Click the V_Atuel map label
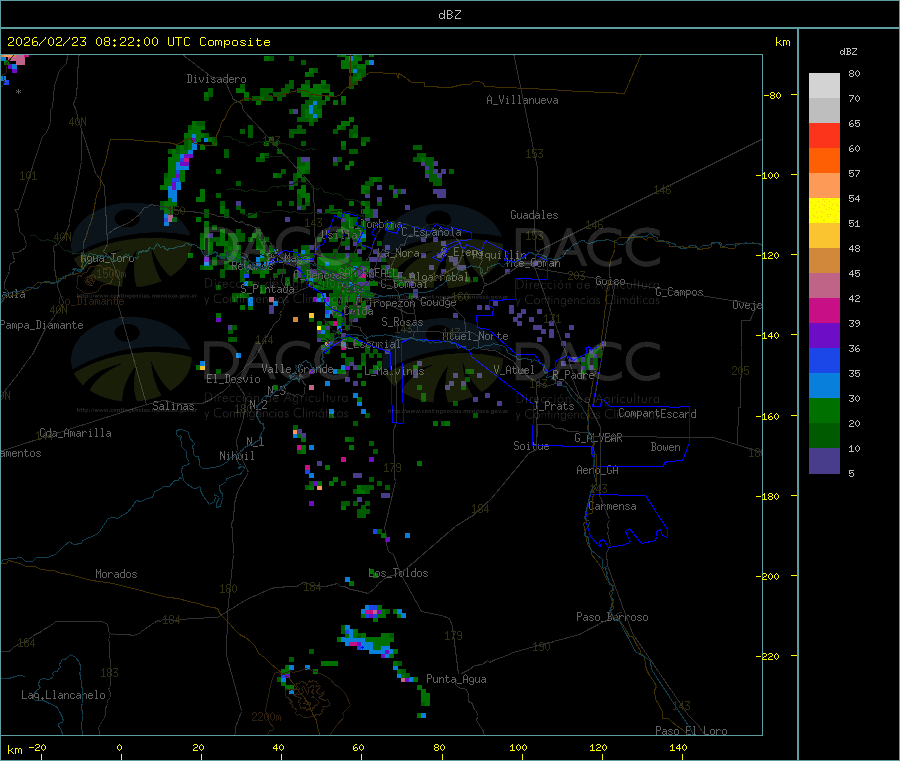 [514, 370]
